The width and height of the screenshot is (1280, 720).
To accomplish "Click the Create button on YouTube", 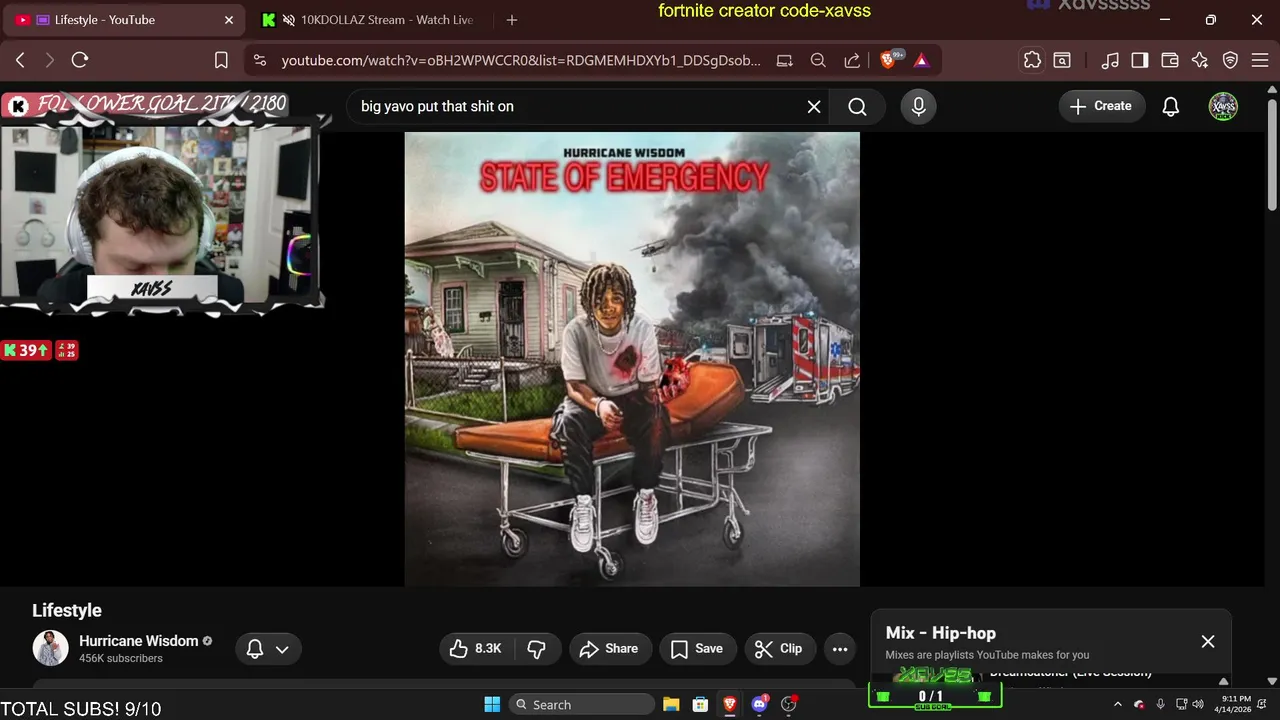I will (1101, 106).
